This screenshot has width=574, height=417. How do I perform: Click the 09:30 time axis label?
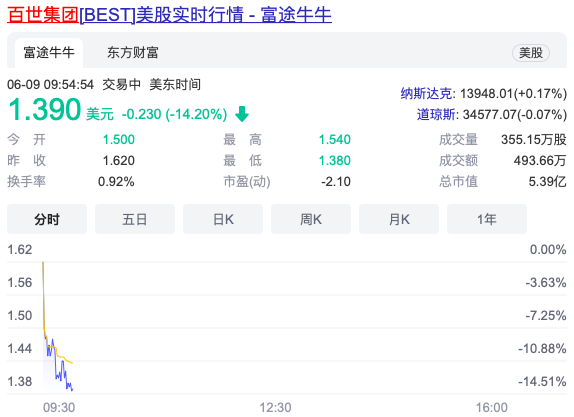pos(59,407)
